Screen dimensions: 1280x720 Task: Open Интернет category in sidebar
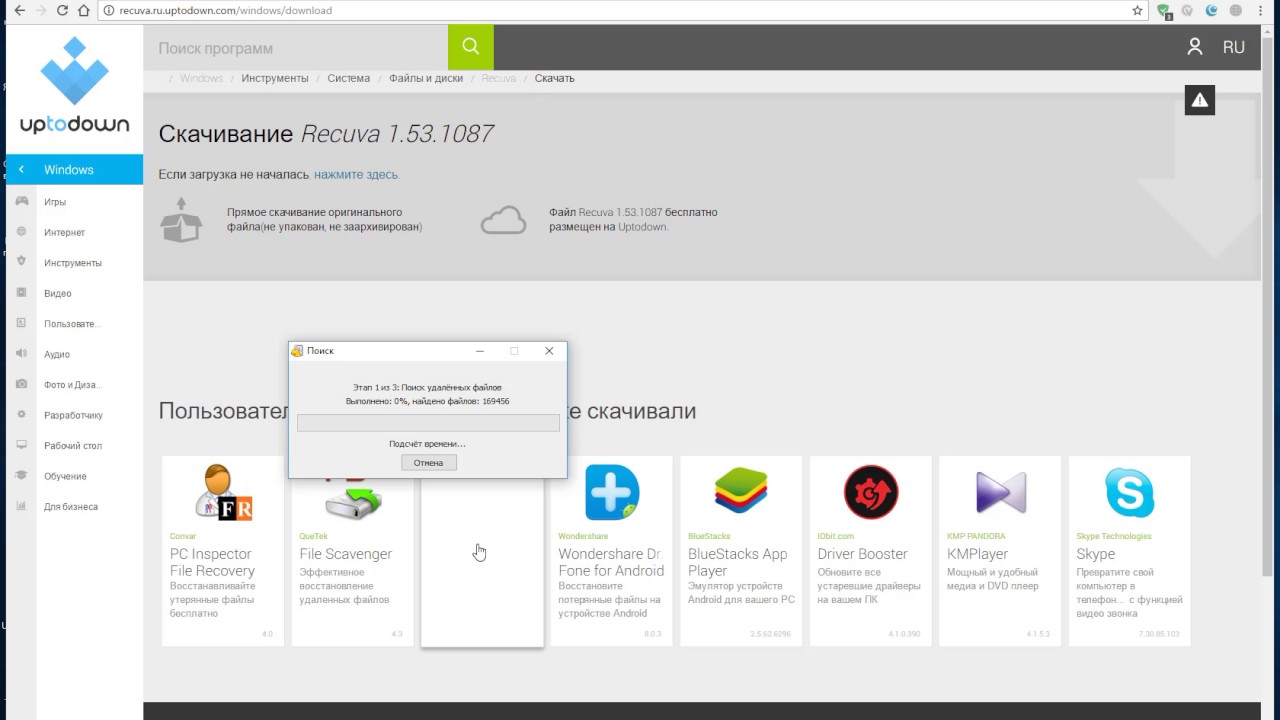click(x=64, y=232)
